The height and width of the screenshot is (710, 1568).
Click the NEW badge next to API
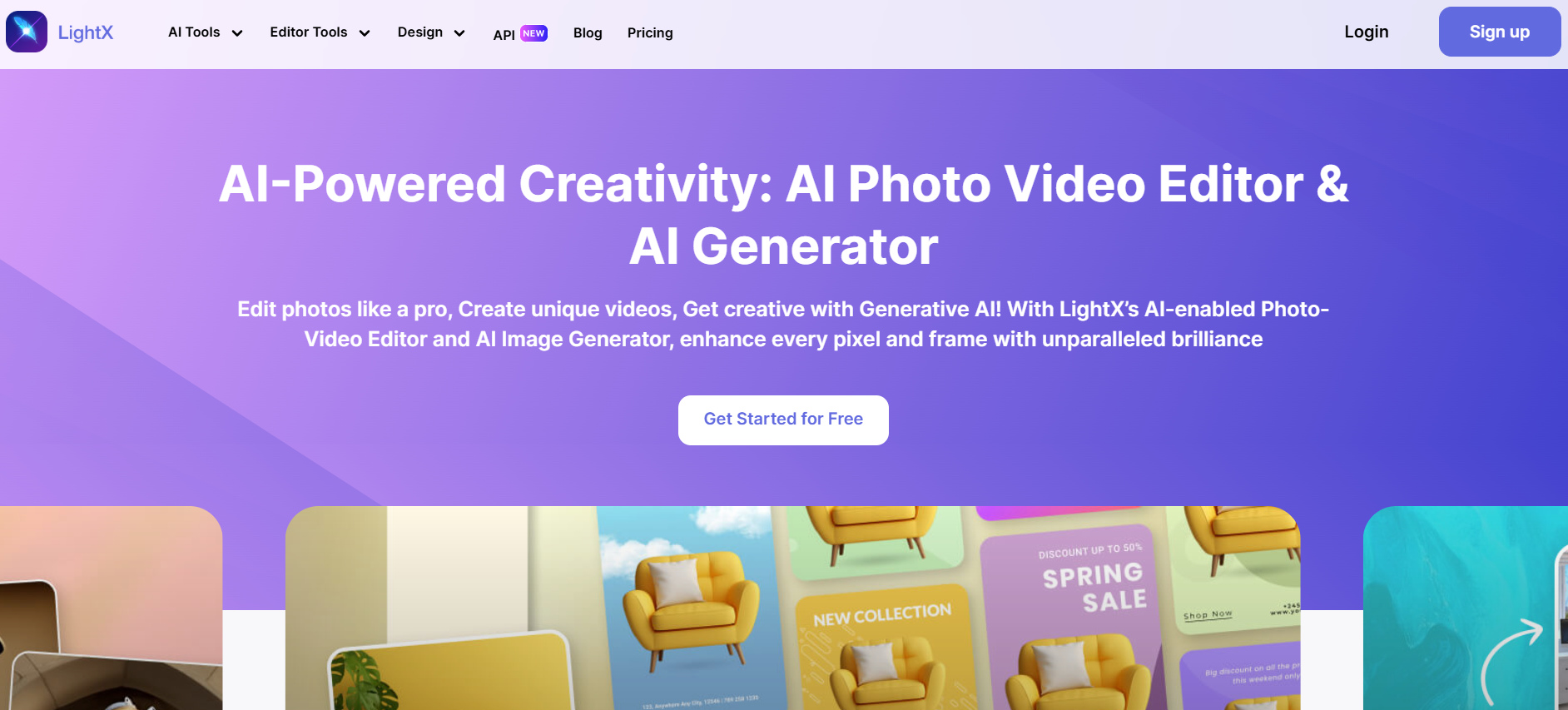click(533, 33)
